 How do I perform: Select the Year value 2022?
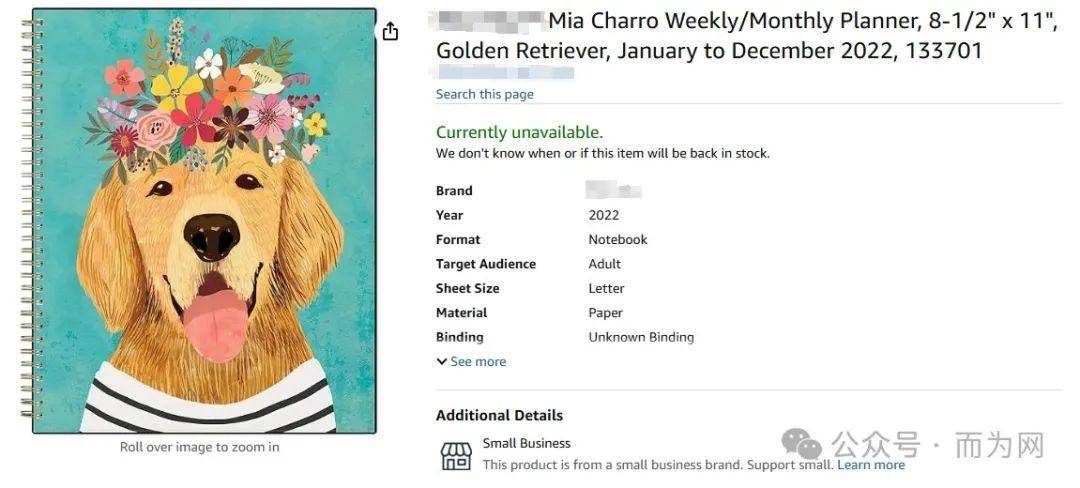604,215
